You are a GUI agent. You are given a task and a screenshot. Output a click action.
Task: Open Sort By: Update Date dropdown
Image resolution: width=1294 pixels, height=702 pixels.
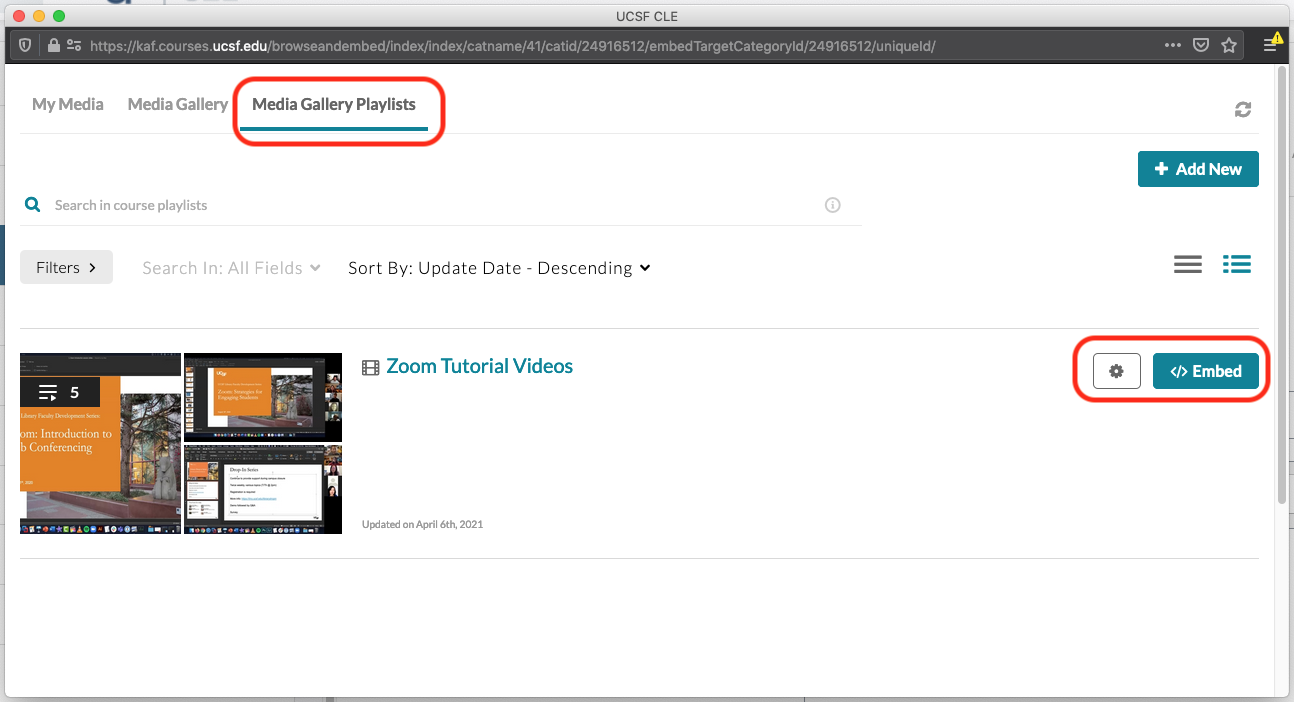(x=499, y=268)
